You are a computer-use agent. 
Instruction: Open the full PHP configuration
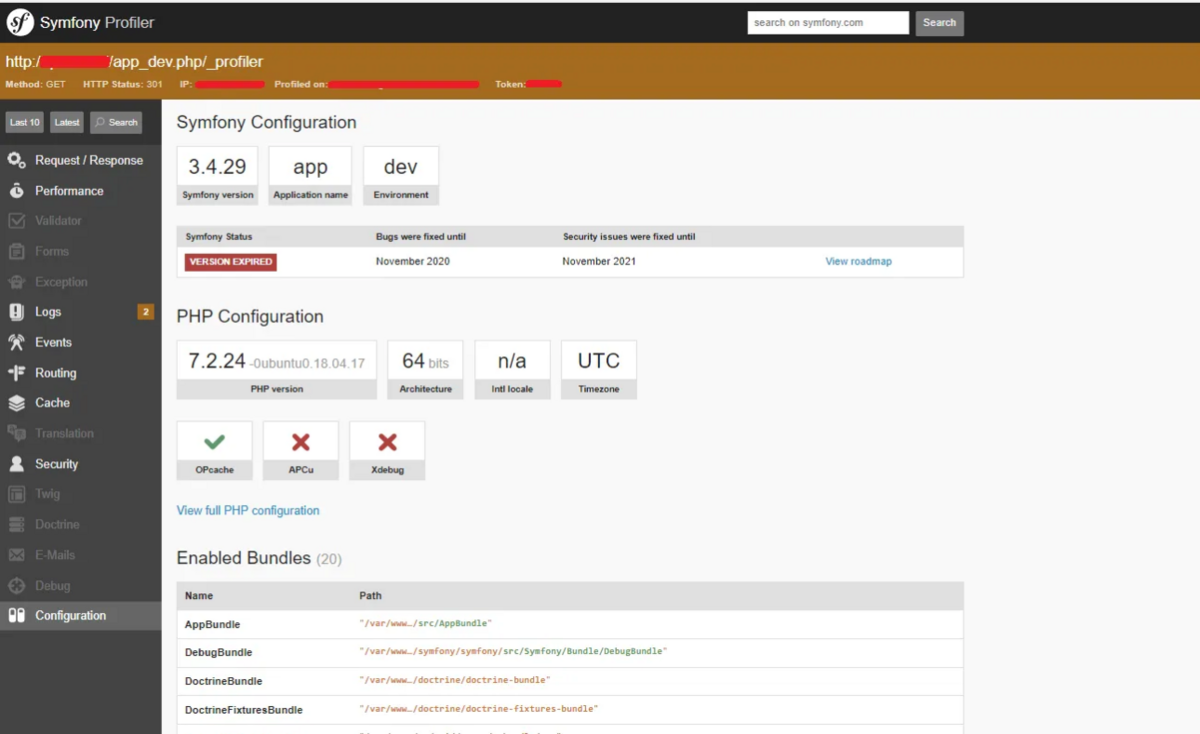[x=248, y=509]
